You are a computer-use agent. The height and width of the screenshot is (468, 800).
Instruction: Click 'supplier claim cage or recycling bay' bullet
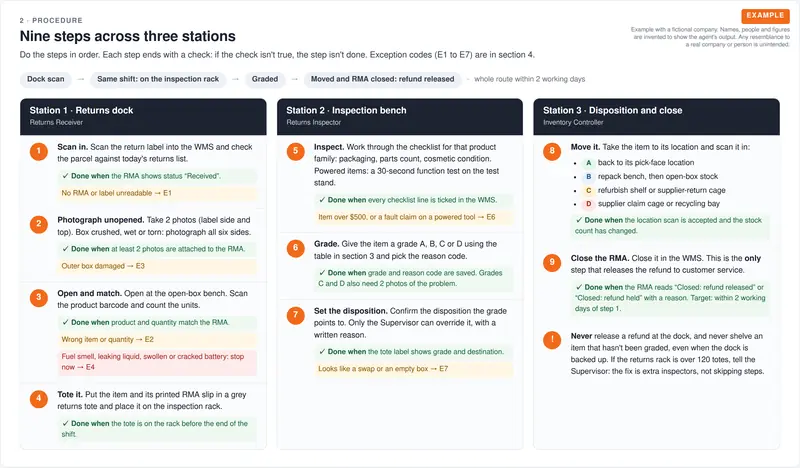point(659,204)
